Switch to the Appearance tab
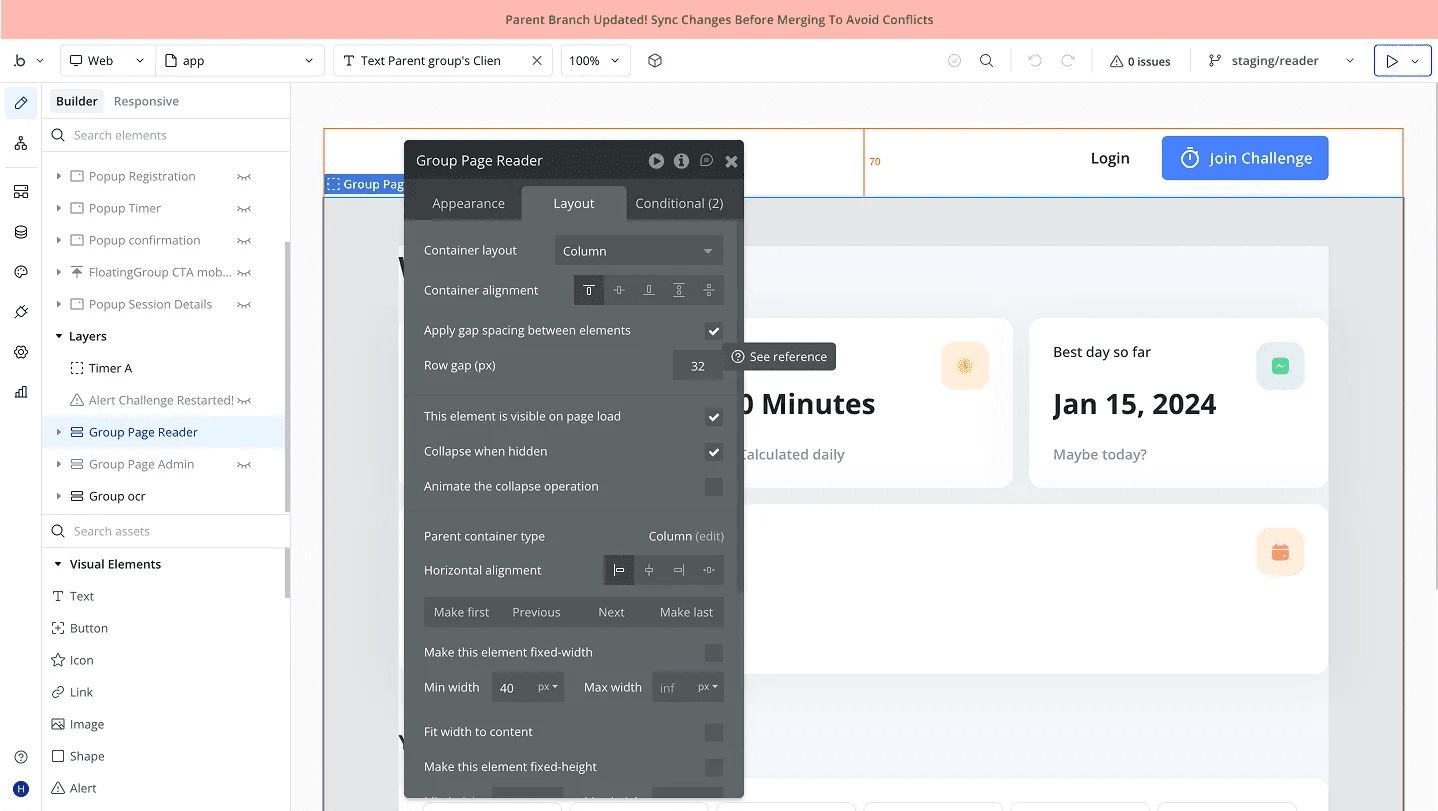Screen dimensions: 1438x811 (468, 203)
